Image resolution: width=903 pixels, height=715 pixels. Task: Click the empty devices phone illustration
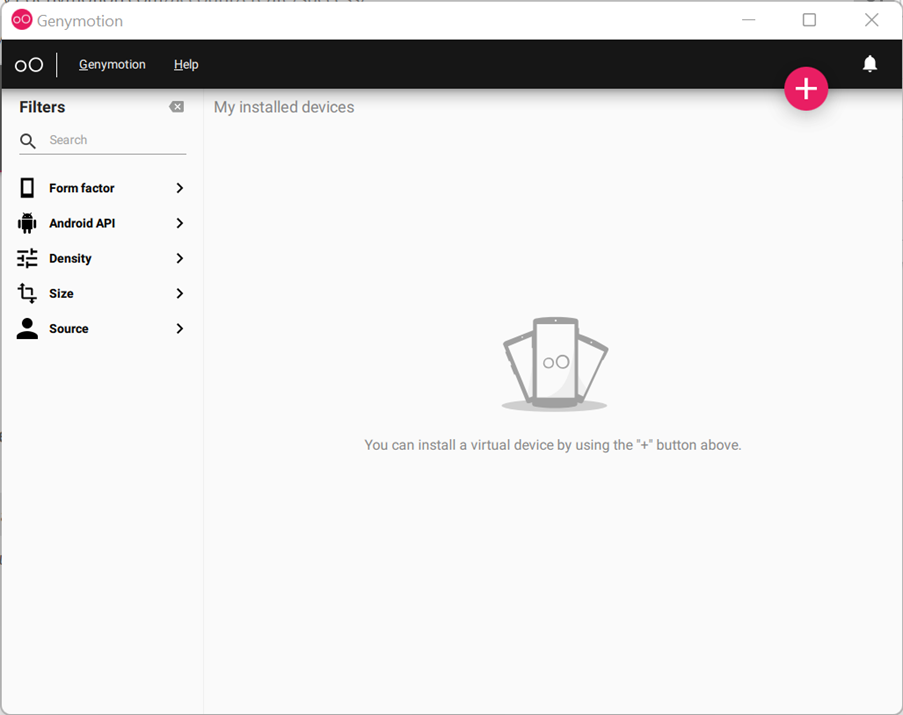[555, 364]
